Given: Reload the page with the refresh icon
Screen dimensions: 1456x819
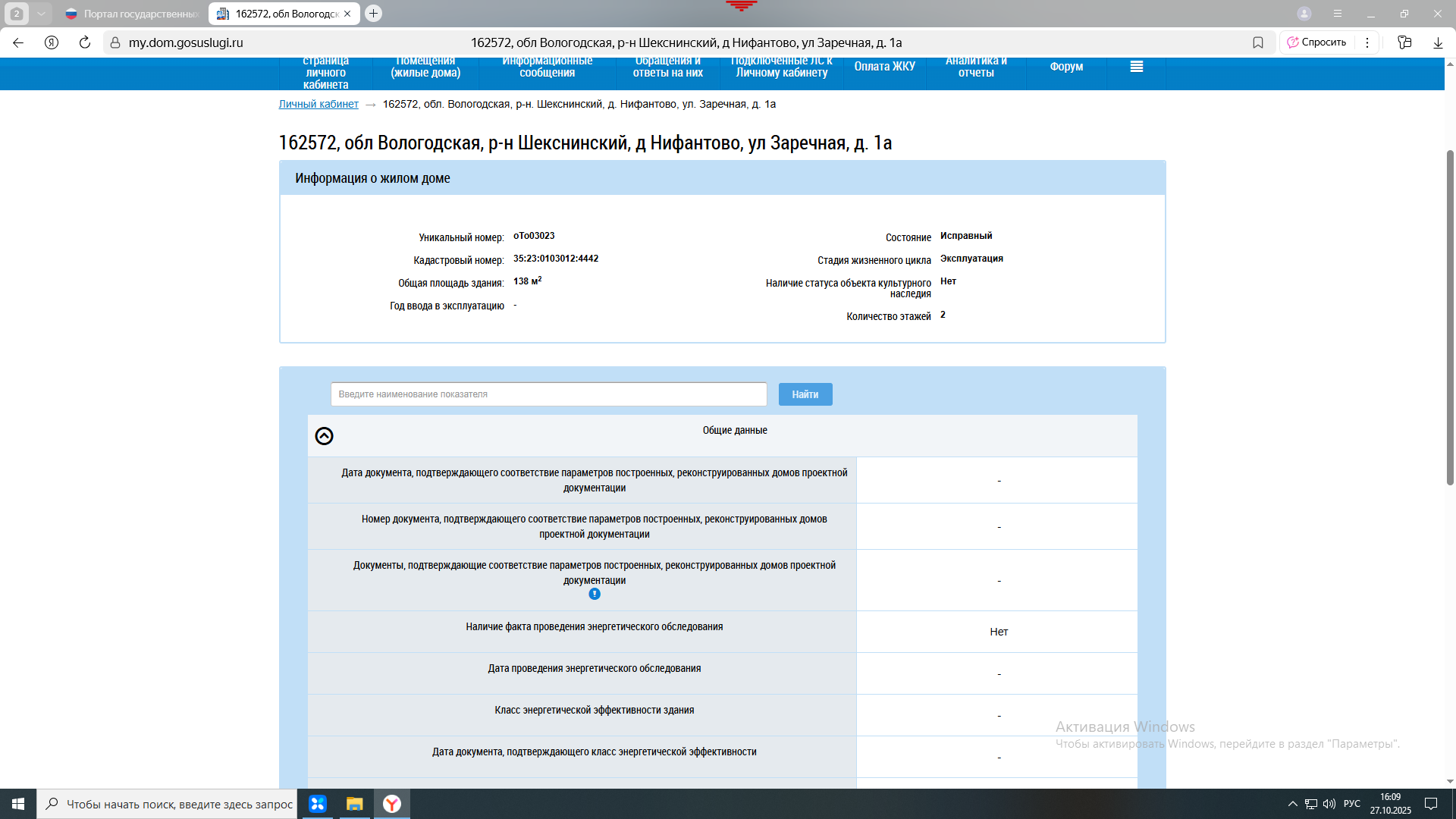Looking at the screenshot, I should (85, 42).
